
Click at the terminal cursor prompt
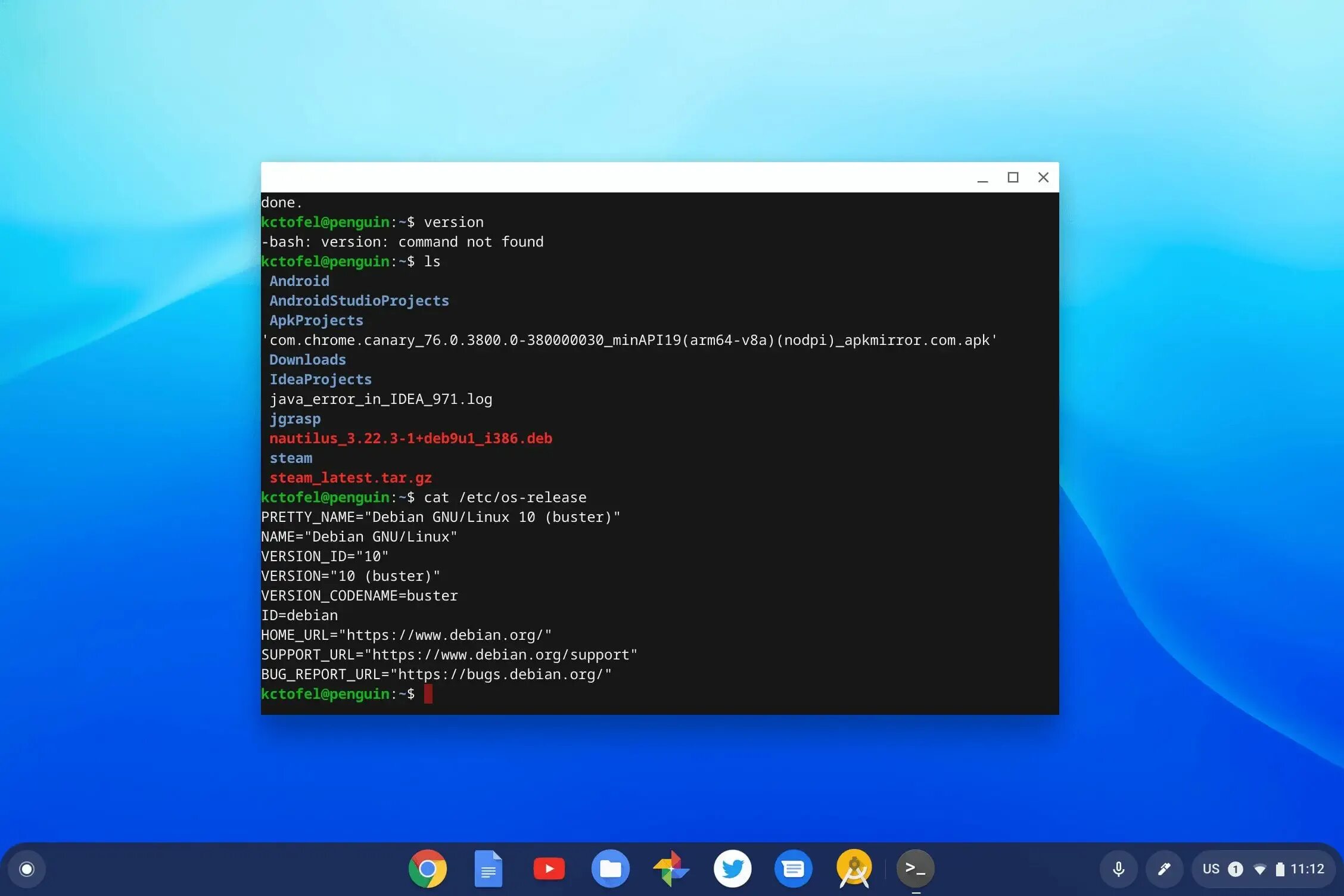[x=428, y=694]
